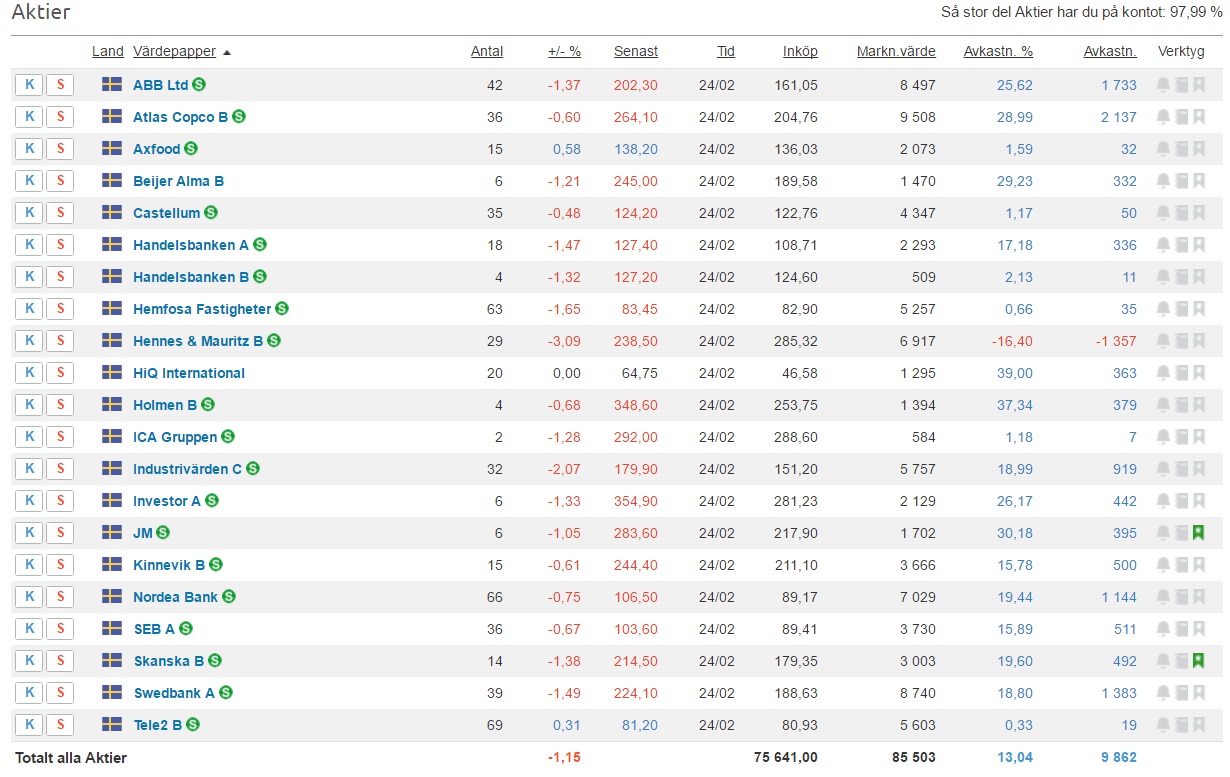
Task: Open the Beijer Alma B stock link
Action: [178, 181]
